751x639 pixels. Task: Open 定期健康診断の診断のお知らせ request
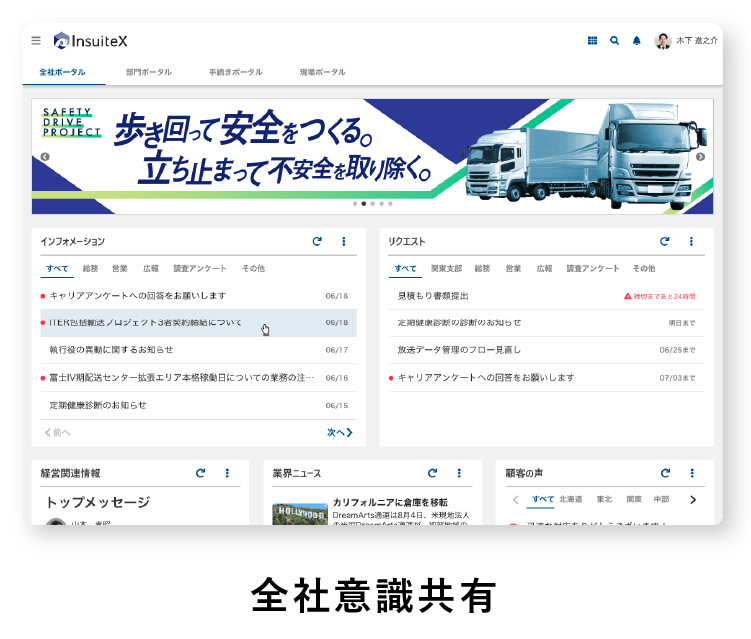(x=546, y=323)
